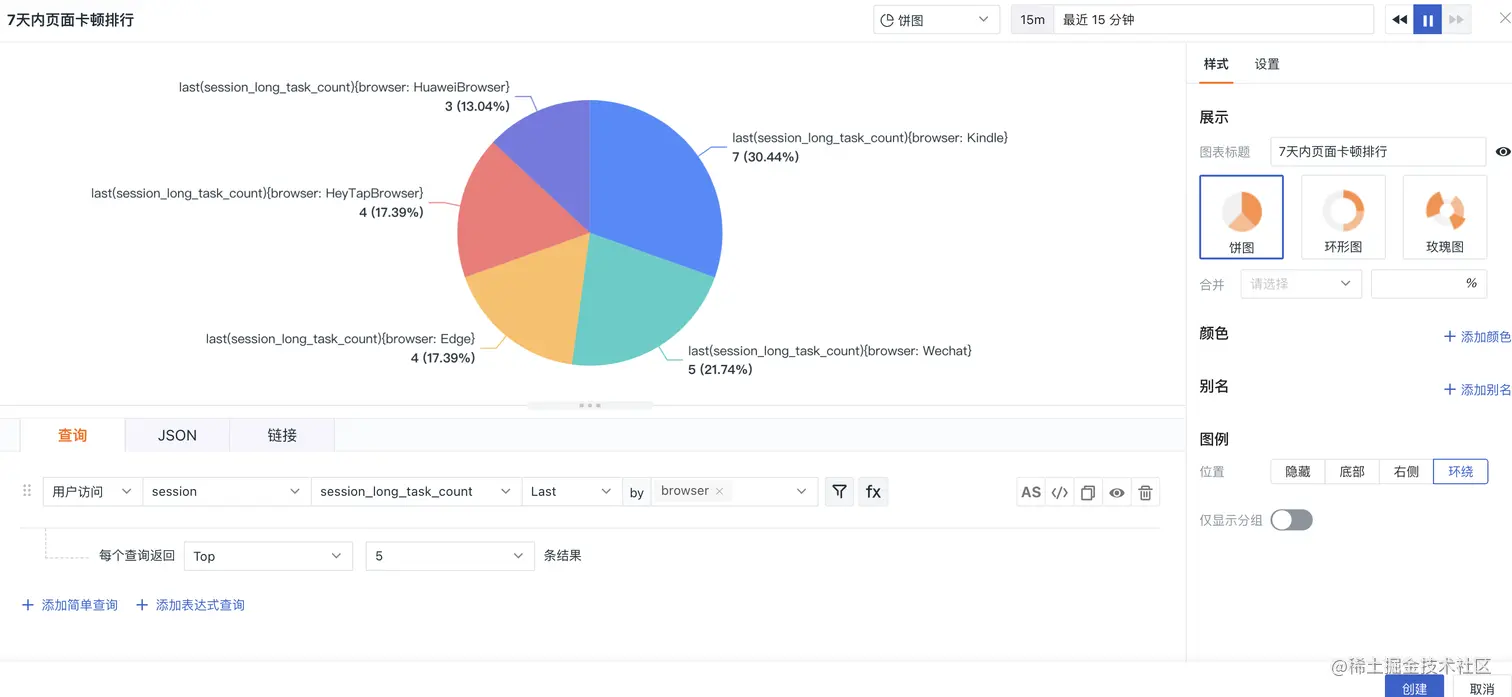Open the fx function icon
Screen dimensions: 1512x697
(873, 491)
